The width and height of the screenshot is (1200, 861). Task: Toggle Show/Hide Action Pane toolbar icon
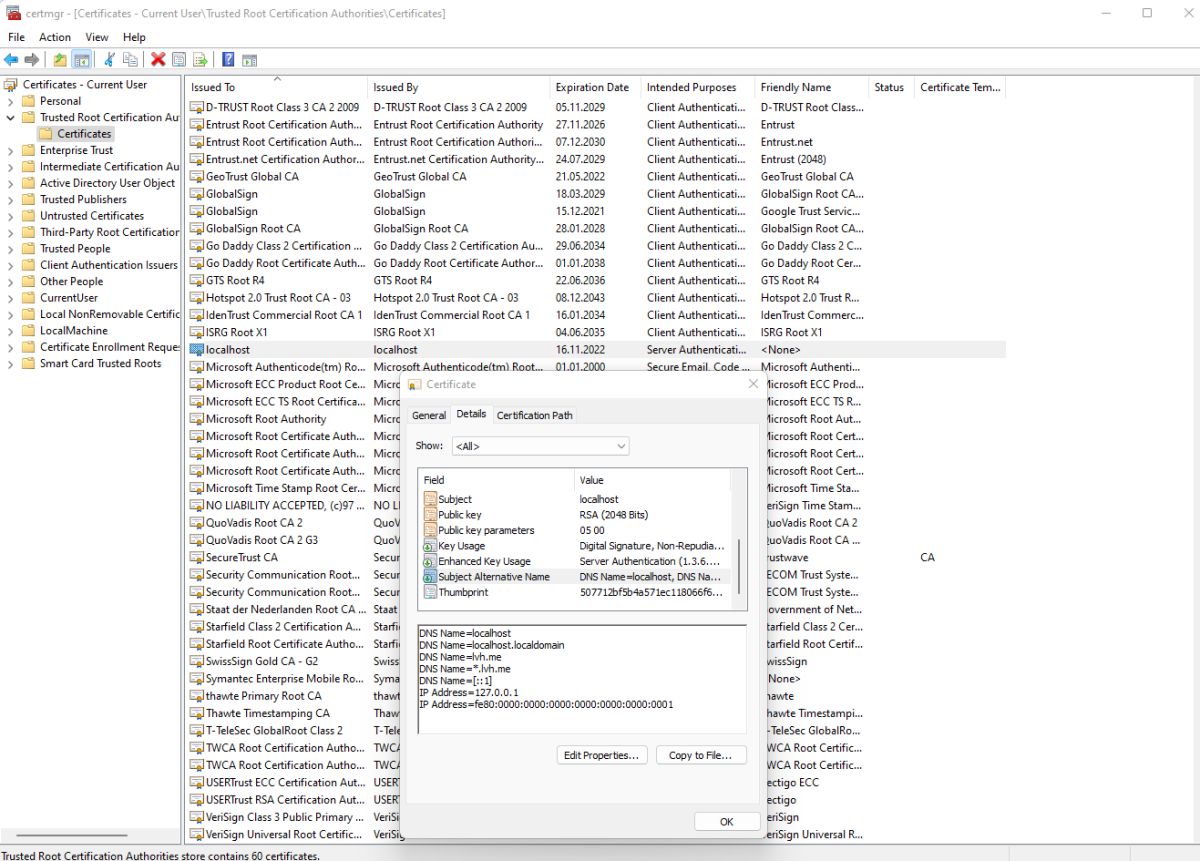(x=249, y=60)
